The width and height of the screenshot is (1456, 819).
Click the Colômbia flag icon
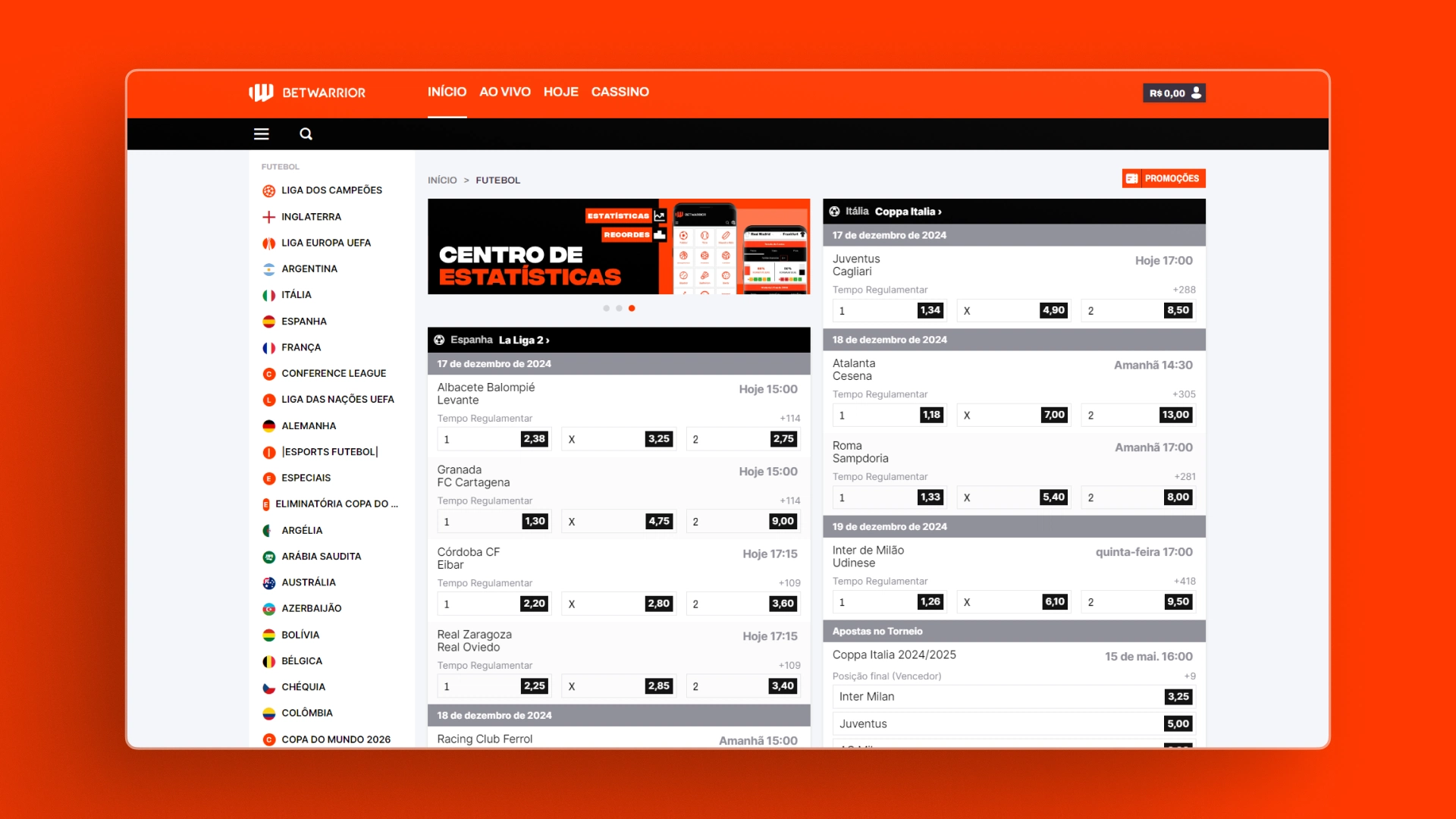[x=268, y=714]
